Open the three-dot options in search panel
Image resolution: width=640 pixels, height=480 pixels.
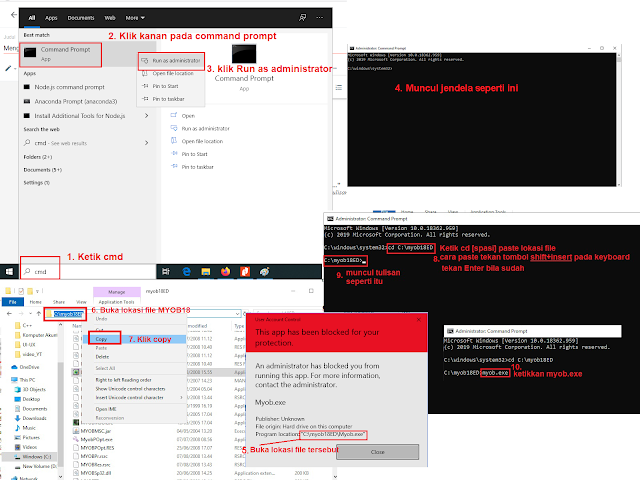tap(320, 18)
